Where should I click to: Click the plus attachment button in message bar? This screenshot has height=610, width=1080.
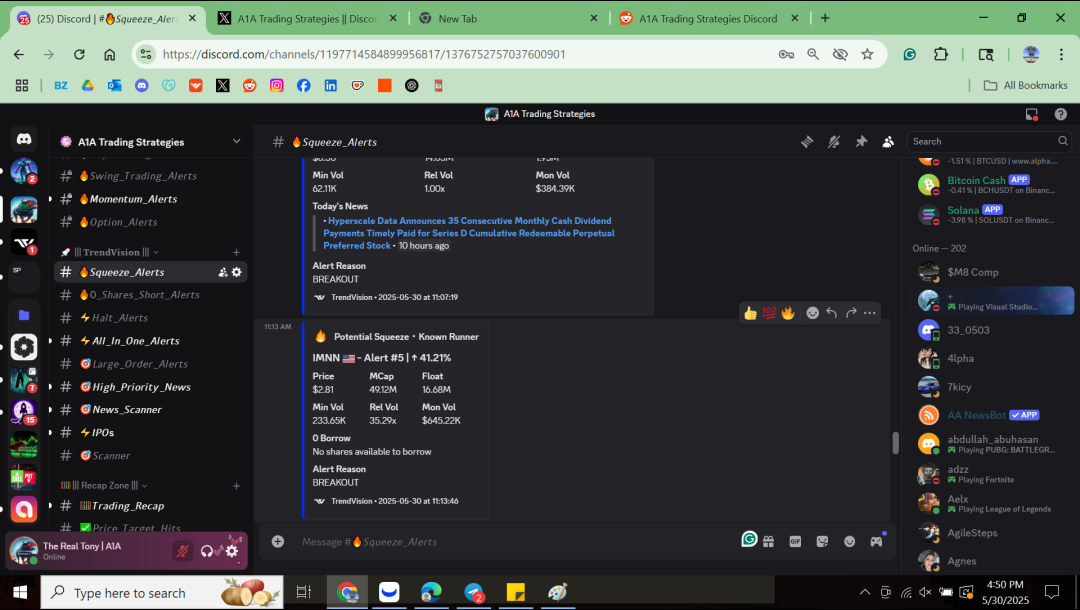point(278,542)
